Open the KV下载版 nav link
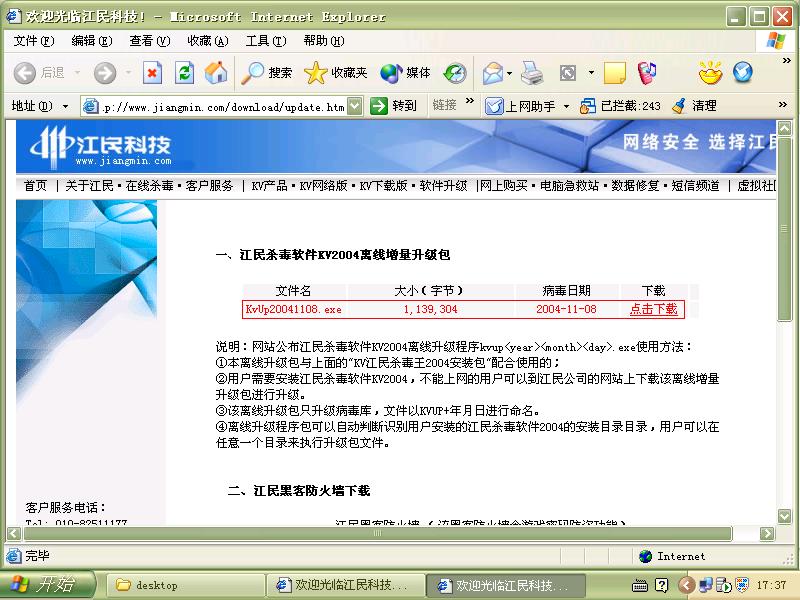This screenshot has height=600, width=800. tap(383, 186)
